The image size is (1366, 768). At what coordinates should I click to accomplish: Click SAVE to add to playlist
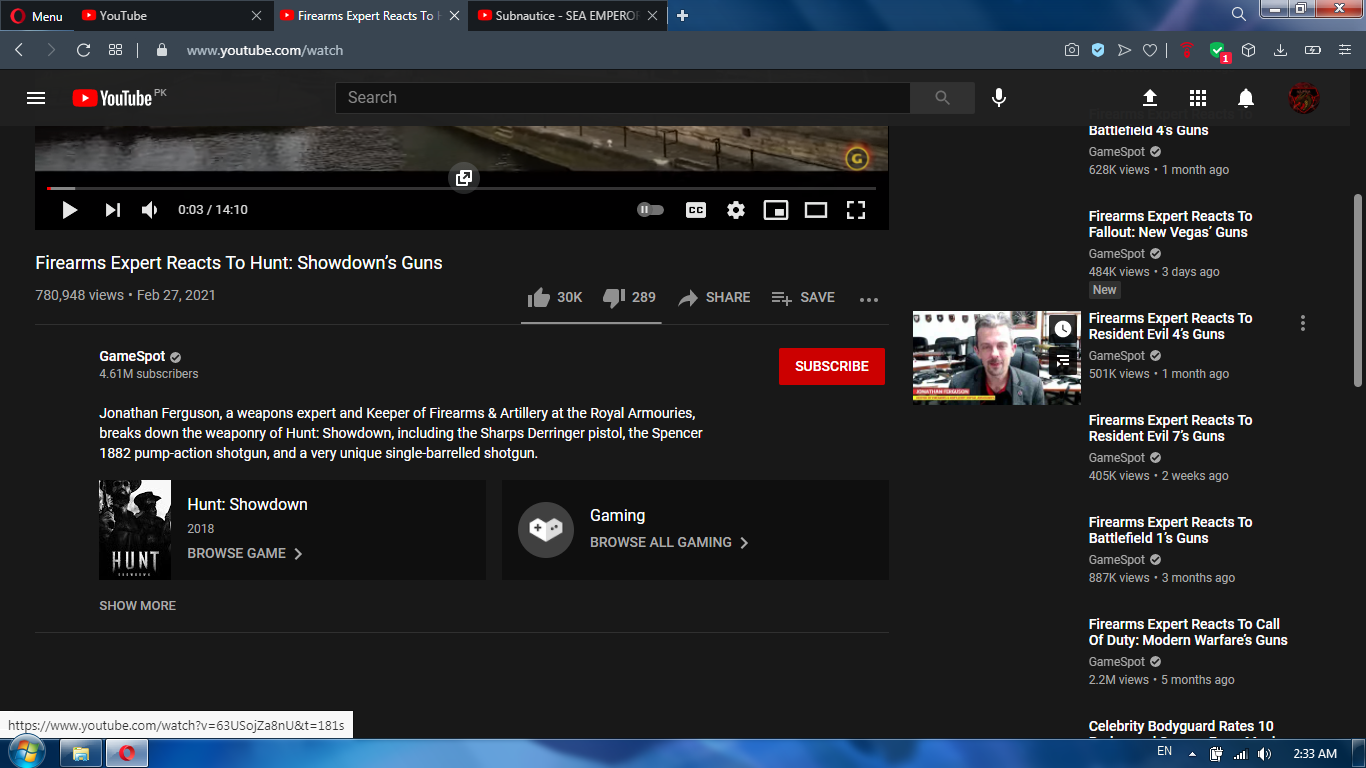point(803,297)
